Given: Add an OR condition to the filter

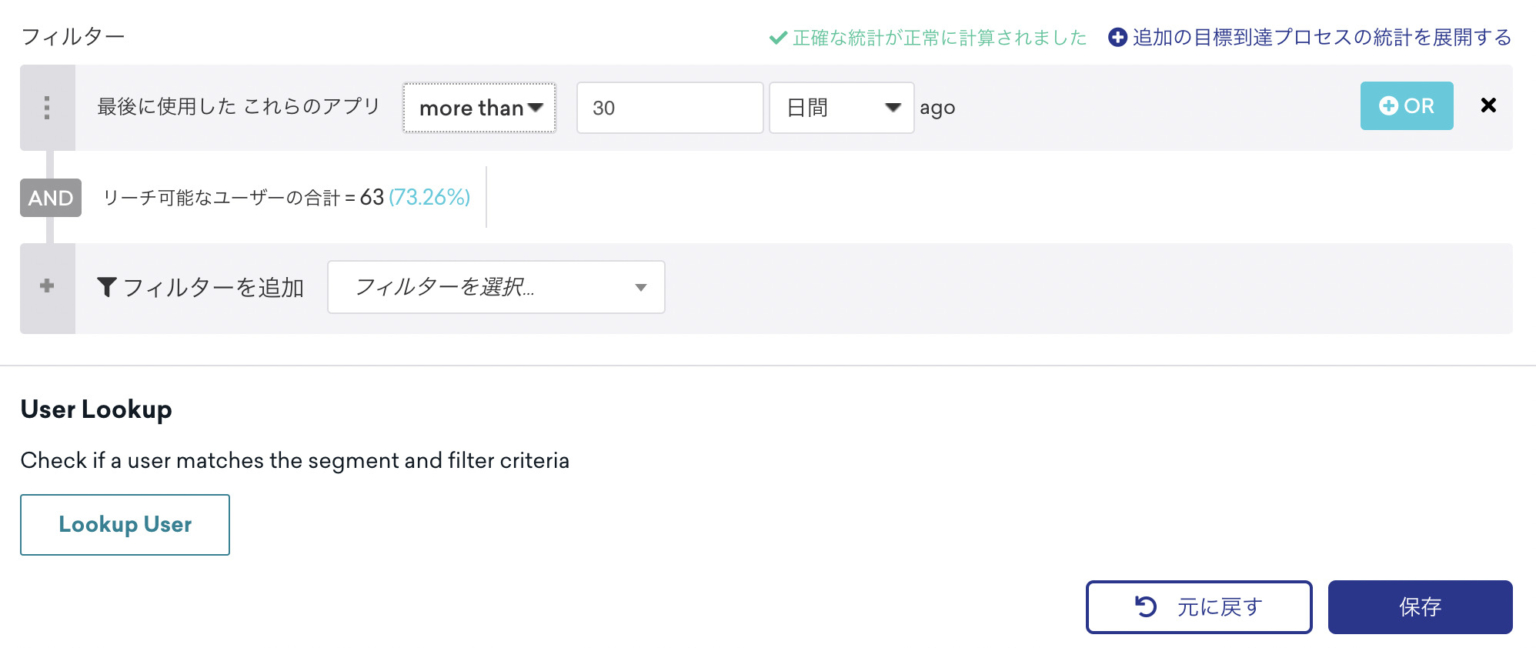Looking at the screenshot, I should tap(1406, 105).
